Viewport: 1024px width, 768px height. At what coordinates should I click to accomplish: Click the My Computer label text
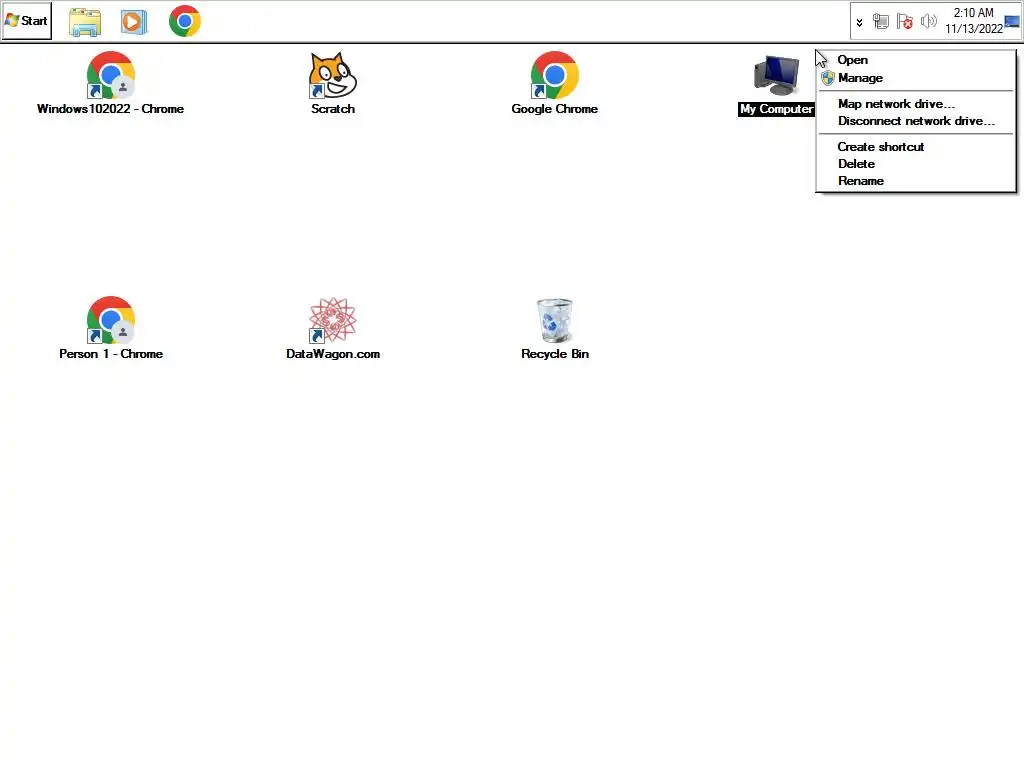[x=776, y=109]
